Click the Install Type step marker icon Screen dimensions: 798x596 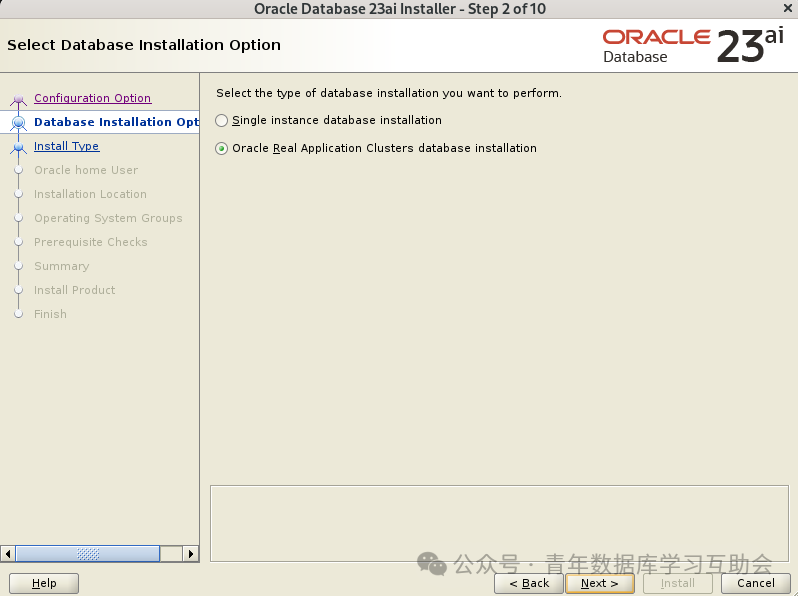pyautogui.click(x=19, y=148)
